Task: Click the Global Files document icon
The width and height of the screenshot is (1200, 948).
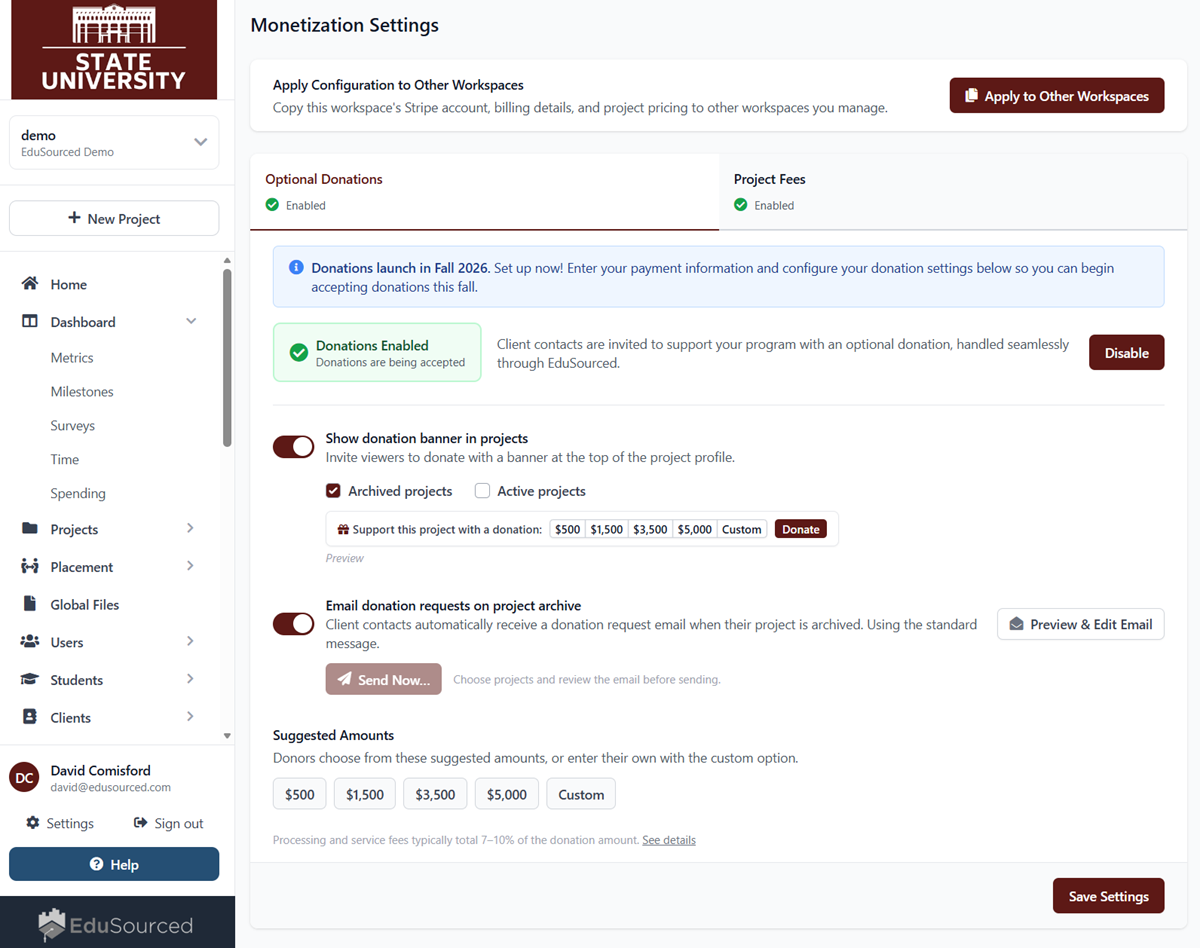Action: click(30, 604)
